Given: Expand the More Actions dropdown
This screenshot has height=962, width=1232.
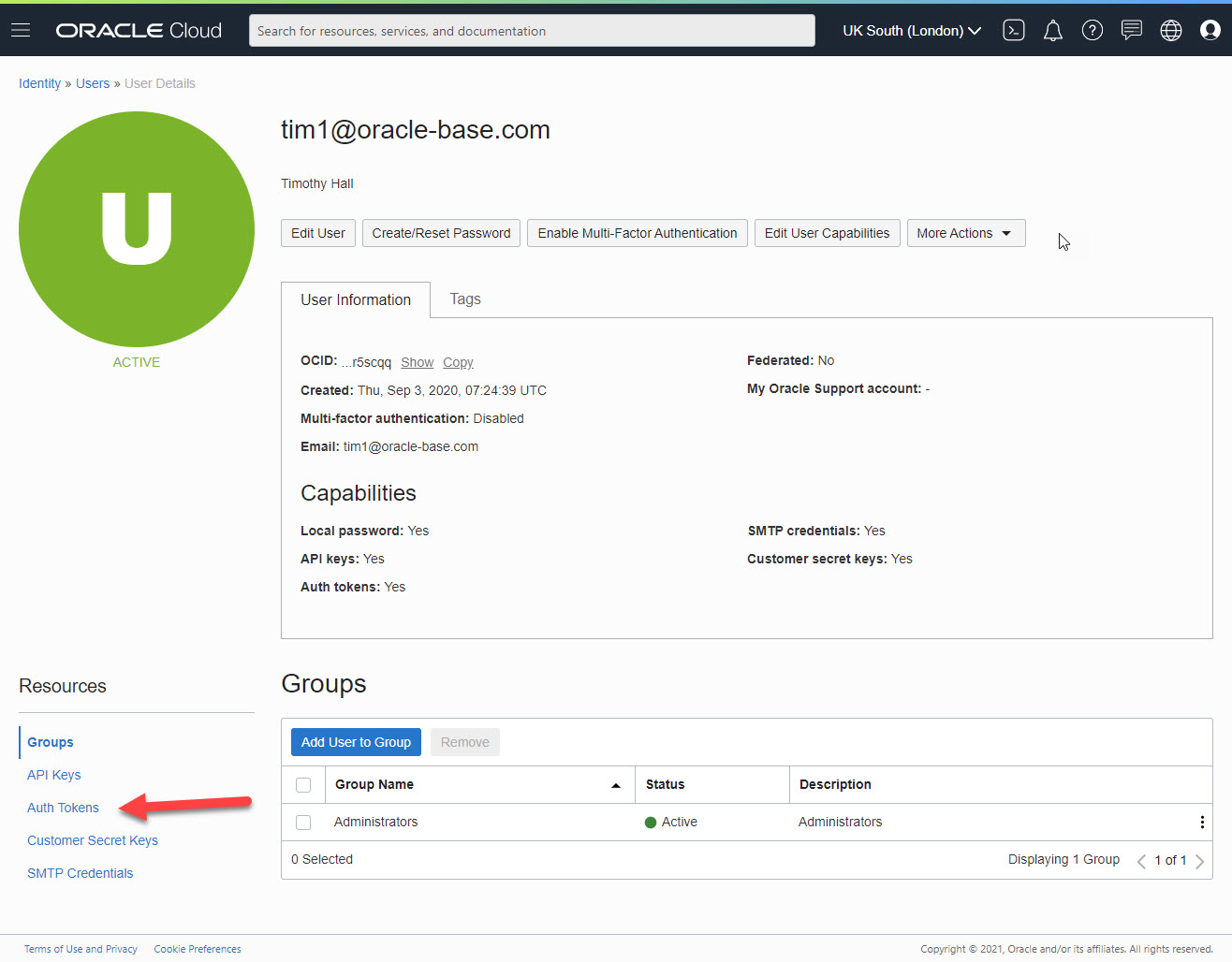Looking at the screenshot, I should click(x=966, y=233).
